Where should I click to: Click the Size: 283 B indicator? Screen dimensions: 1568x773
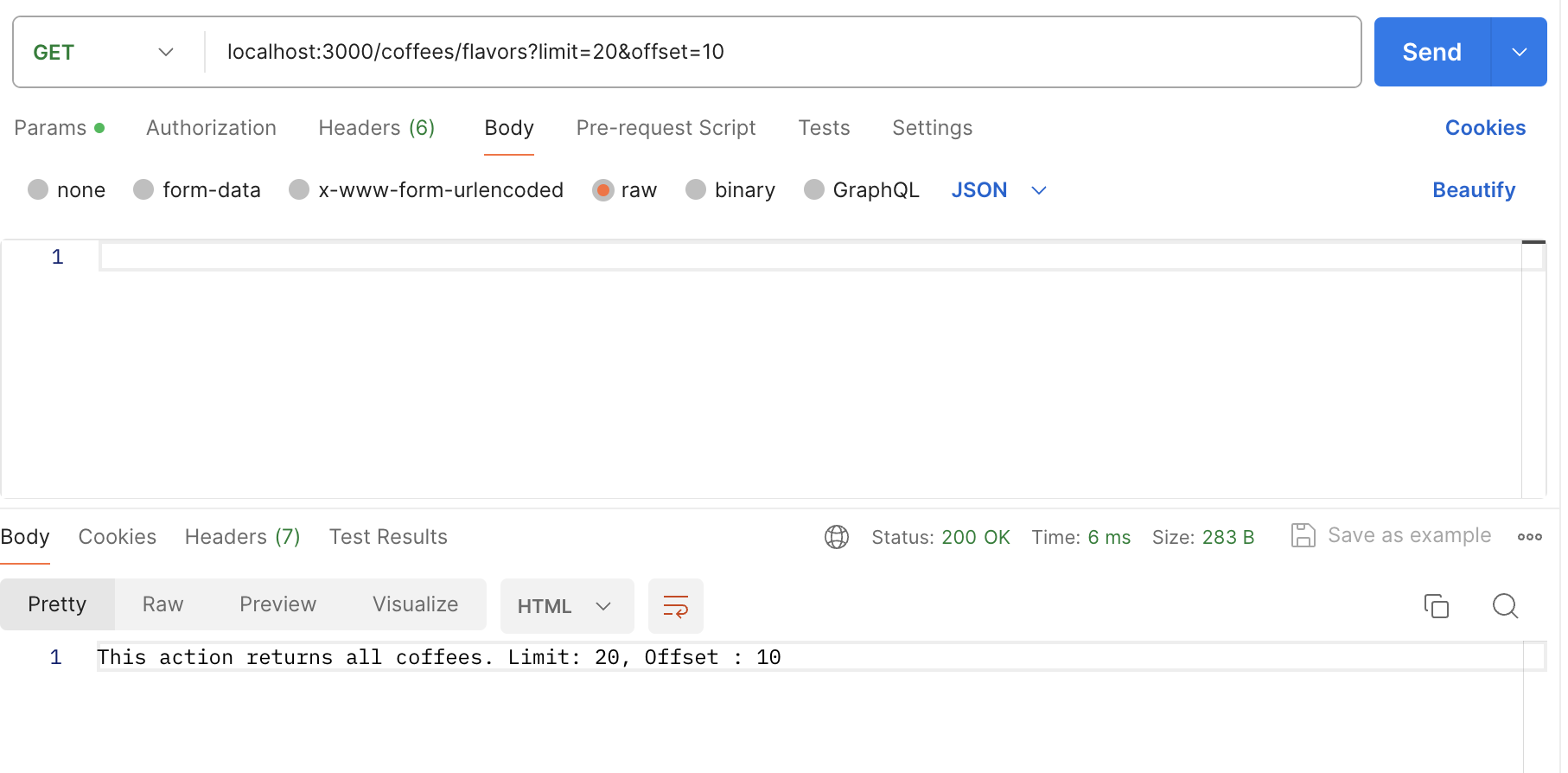[x=1202, y=537]
